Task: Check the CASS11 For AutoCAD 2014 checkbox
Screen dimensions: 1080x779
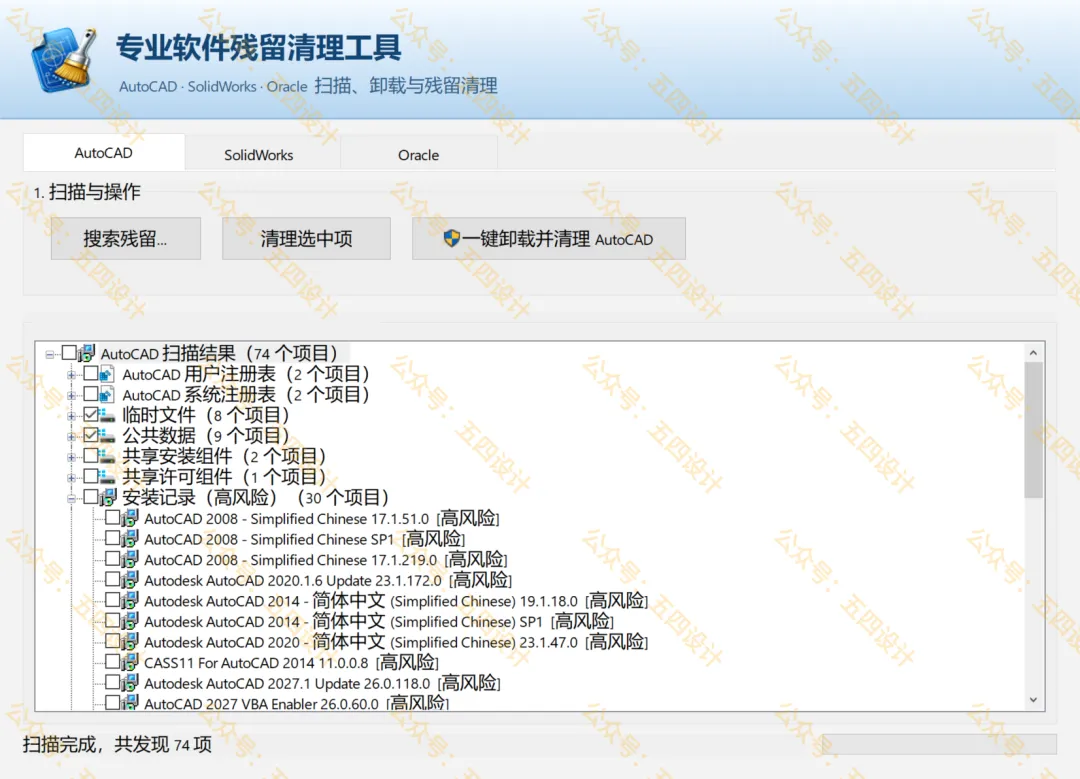Action: coord(112,662)
